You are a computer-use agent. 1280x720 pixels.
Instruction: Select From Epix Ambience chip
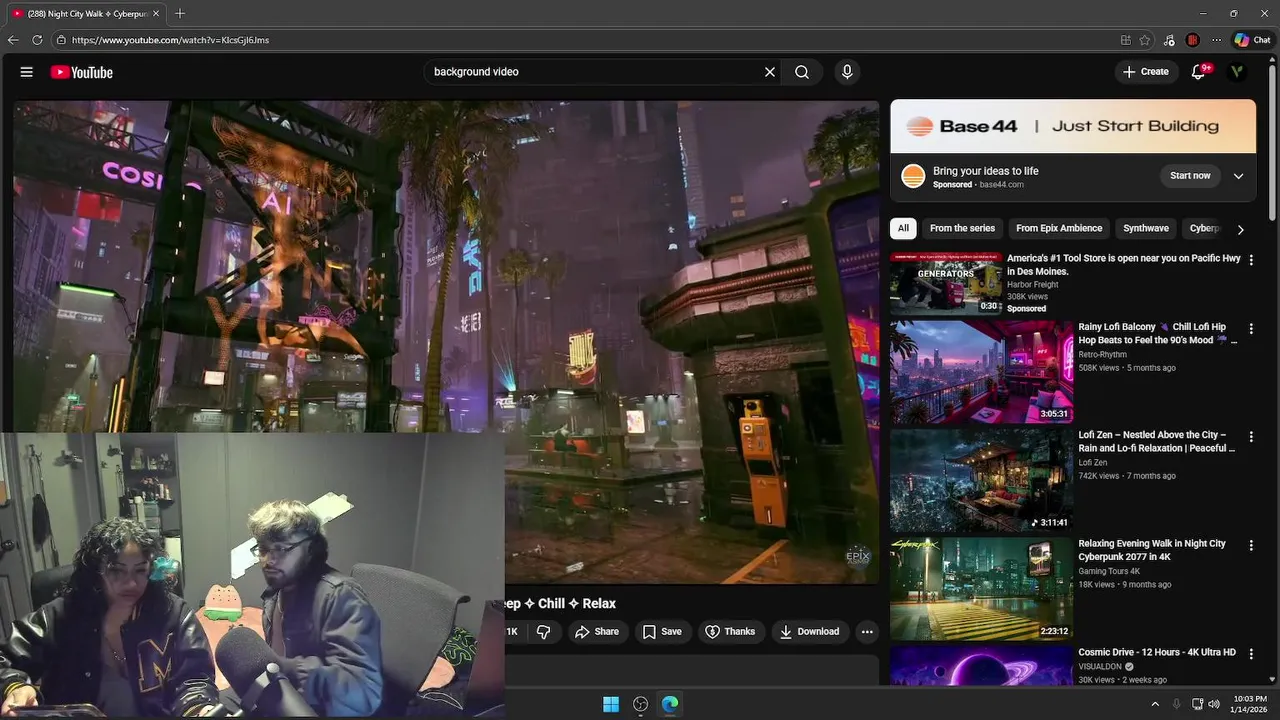point(1059,229)
